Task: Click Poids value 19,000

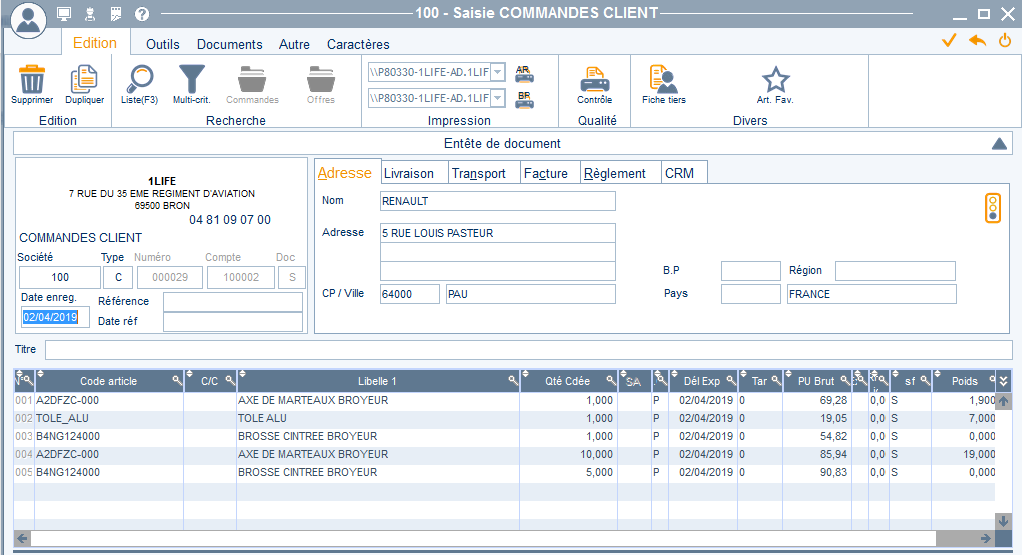Action: [980, 454]
